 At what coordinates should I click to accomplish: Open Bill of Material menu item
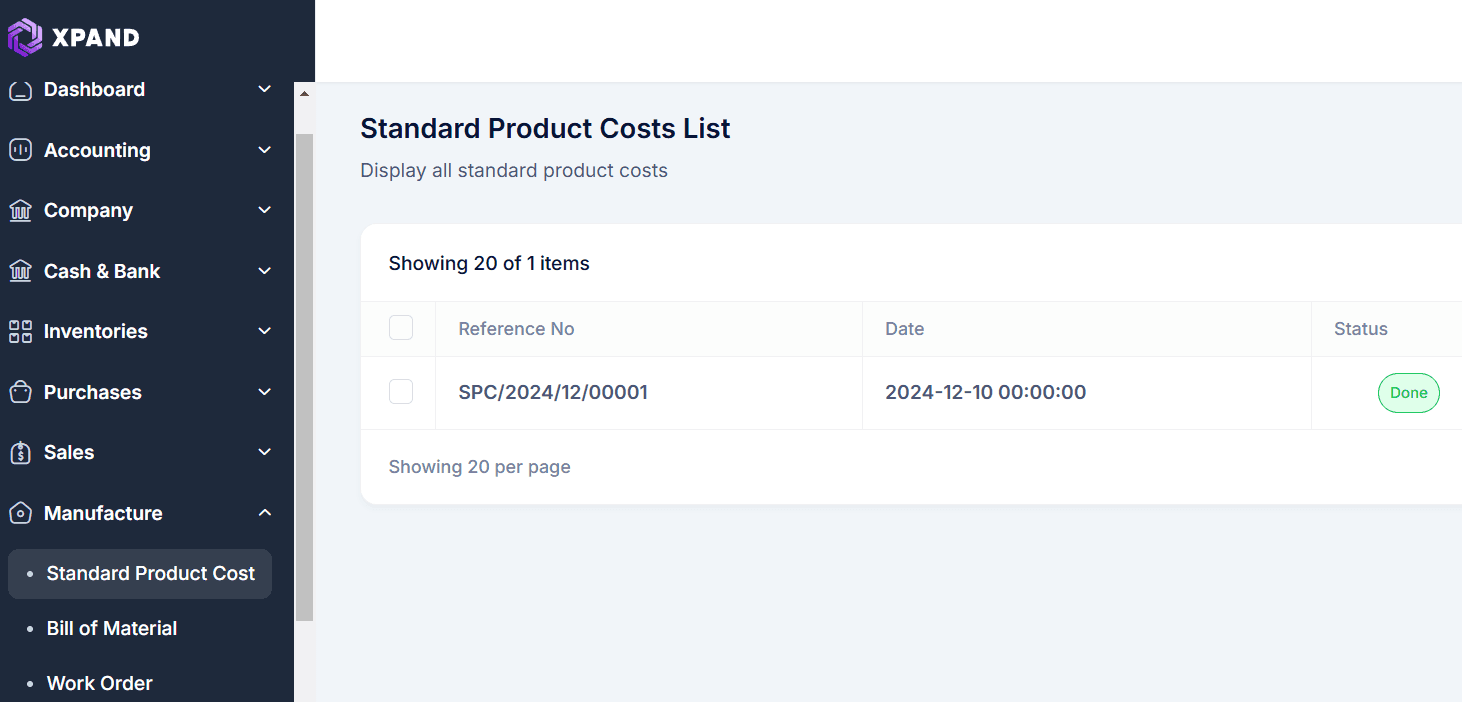(111, 628)
